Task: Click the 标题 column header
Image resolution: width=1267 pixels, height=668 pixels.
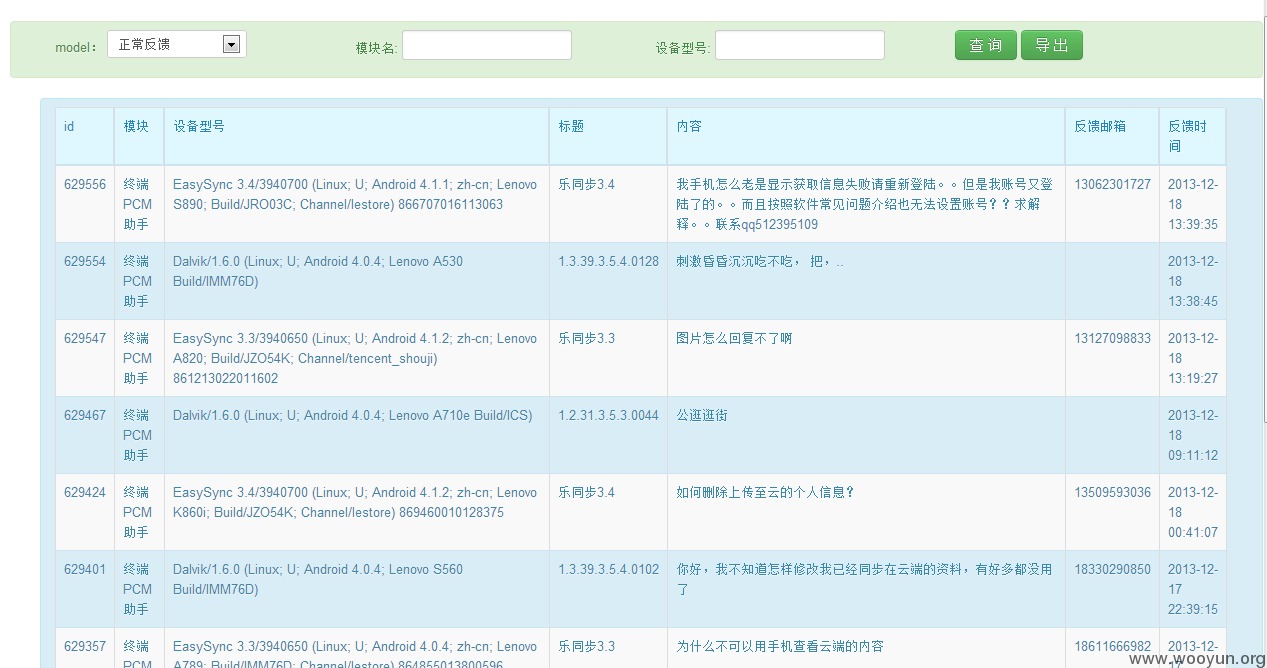Action: pyautogui.click(x=571, y=126)
